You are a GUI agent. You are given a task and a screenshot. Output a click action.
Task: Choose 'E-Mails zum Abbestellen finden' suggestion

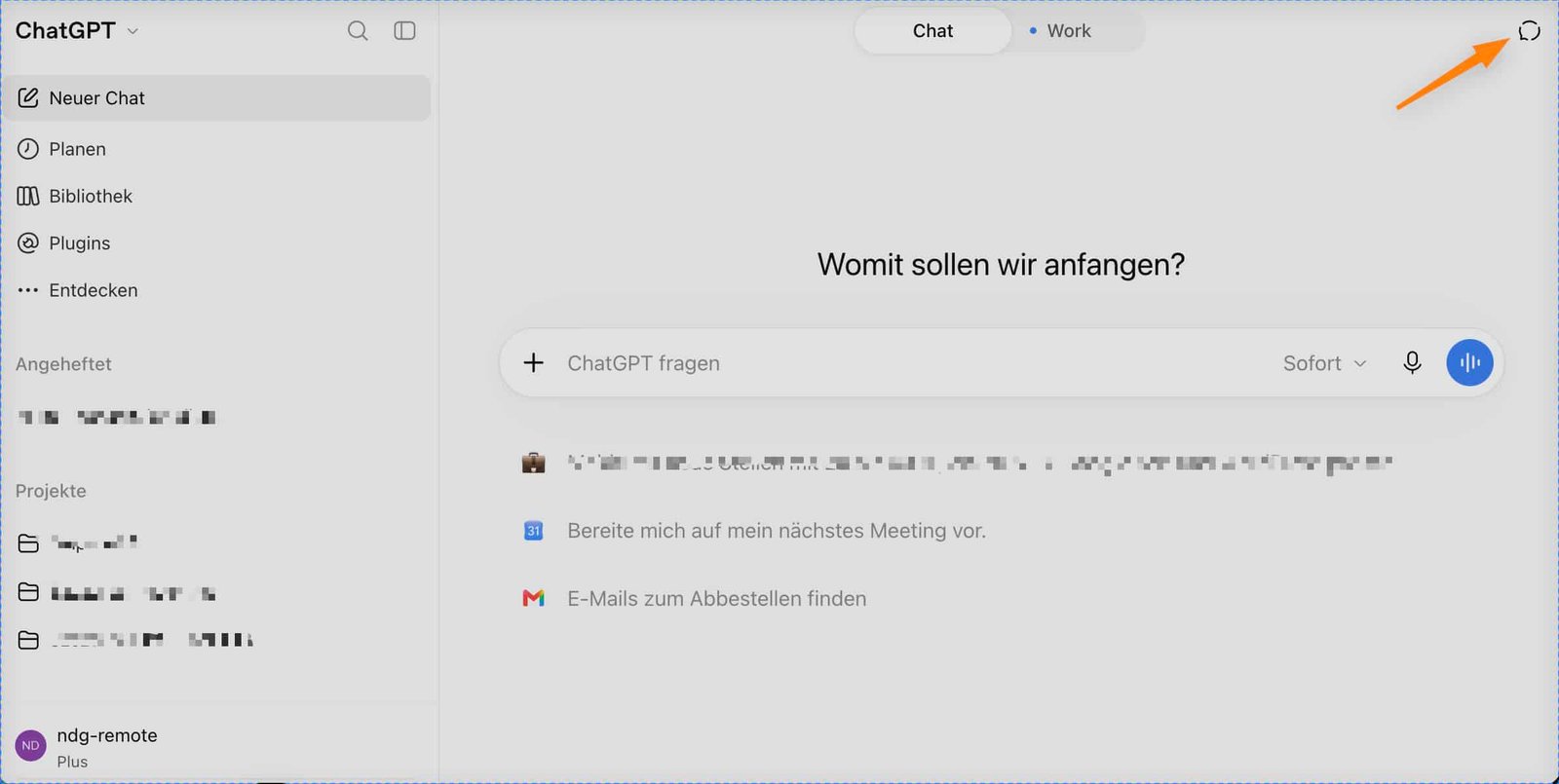tap(717, 599)
